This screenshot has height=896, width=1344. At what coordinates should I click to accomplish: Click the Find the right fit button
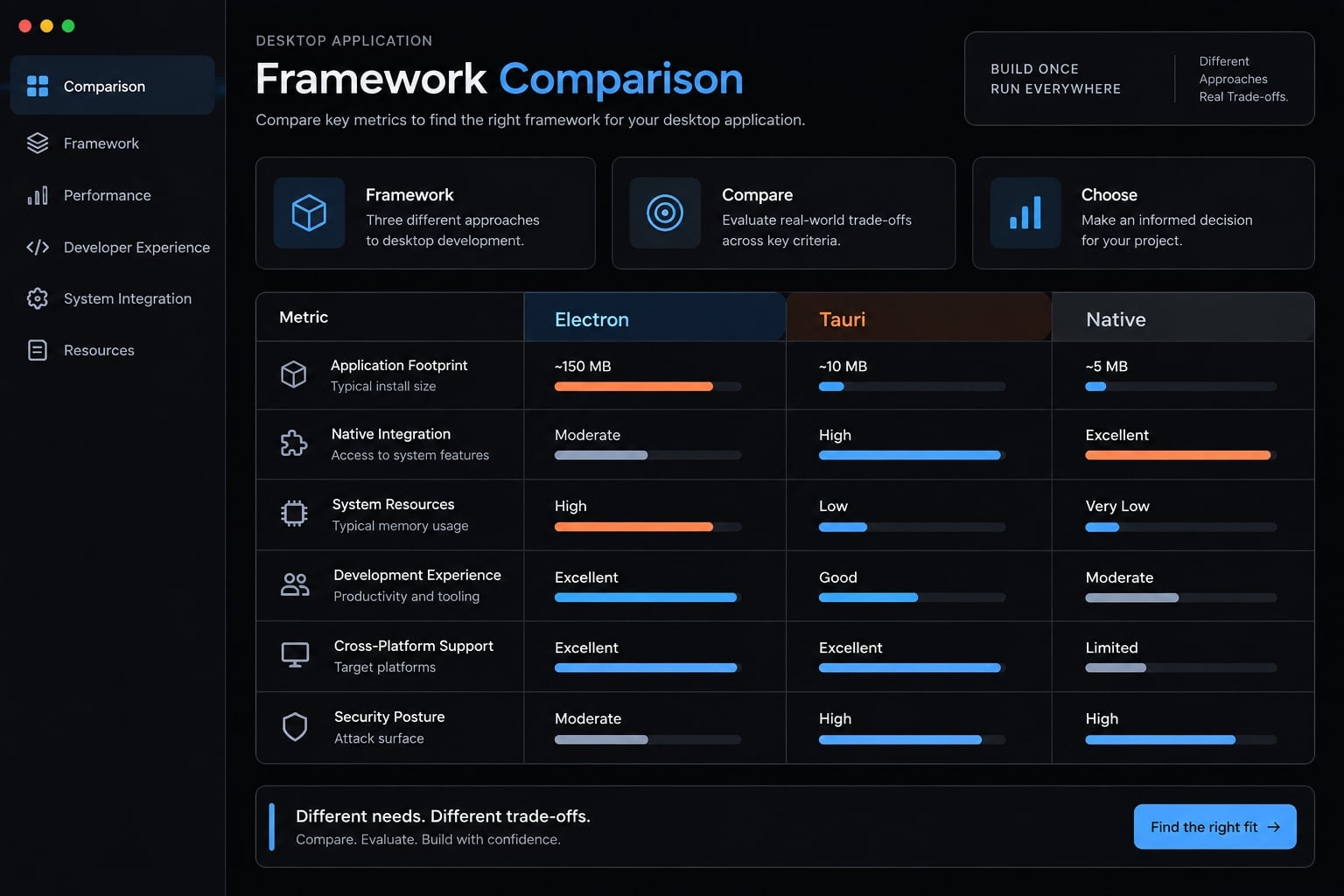pos(1214,827)
